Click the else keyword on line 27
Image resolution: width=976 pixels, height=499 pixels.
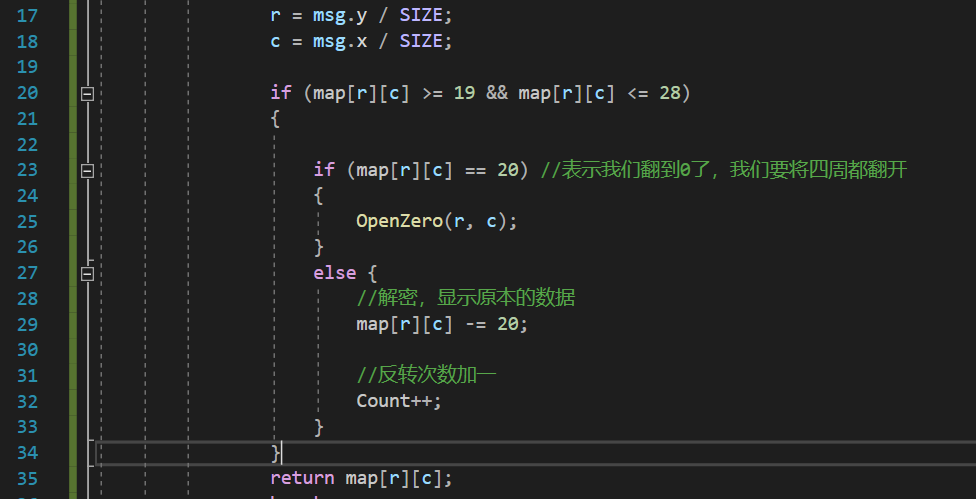334,273
